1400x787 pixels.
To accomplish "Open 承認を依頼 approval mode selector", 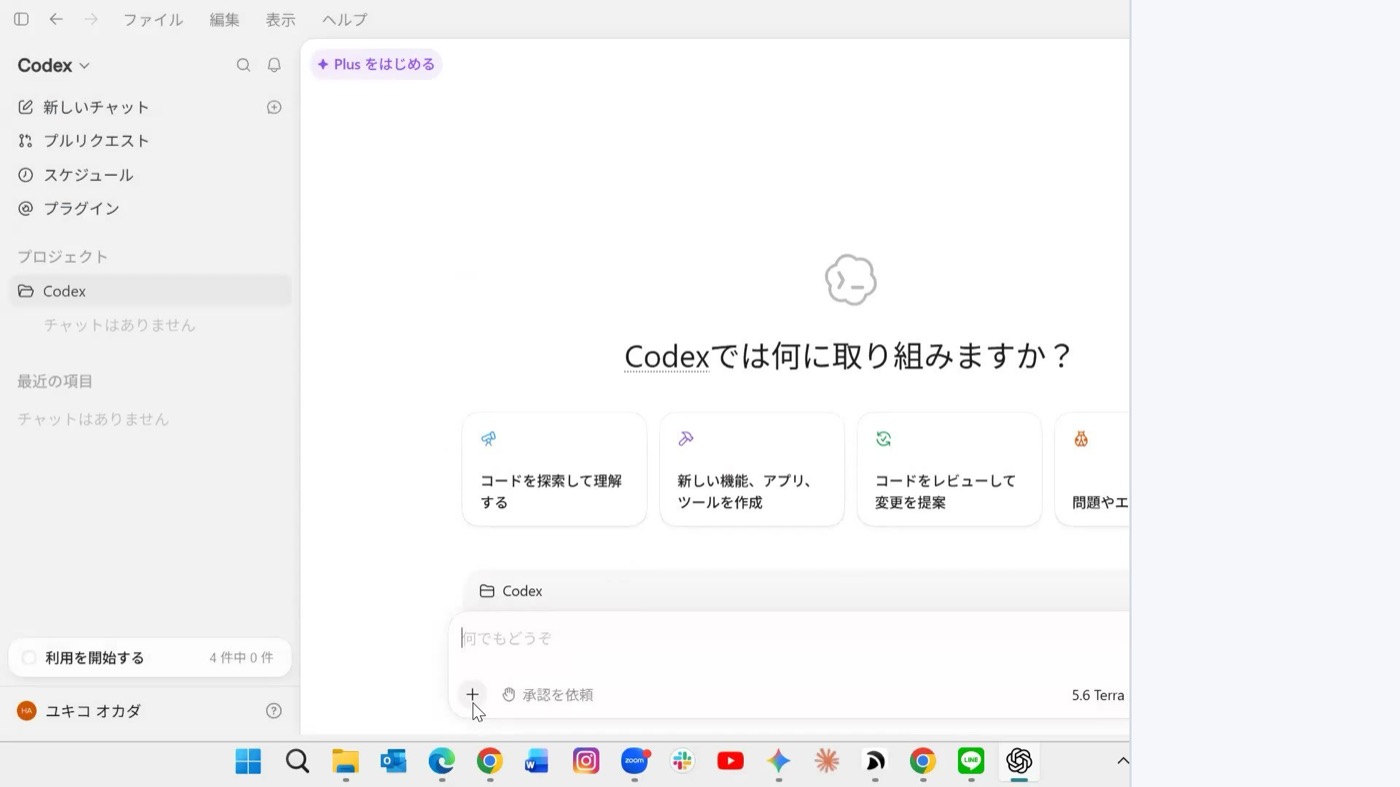I will [548, 694].
